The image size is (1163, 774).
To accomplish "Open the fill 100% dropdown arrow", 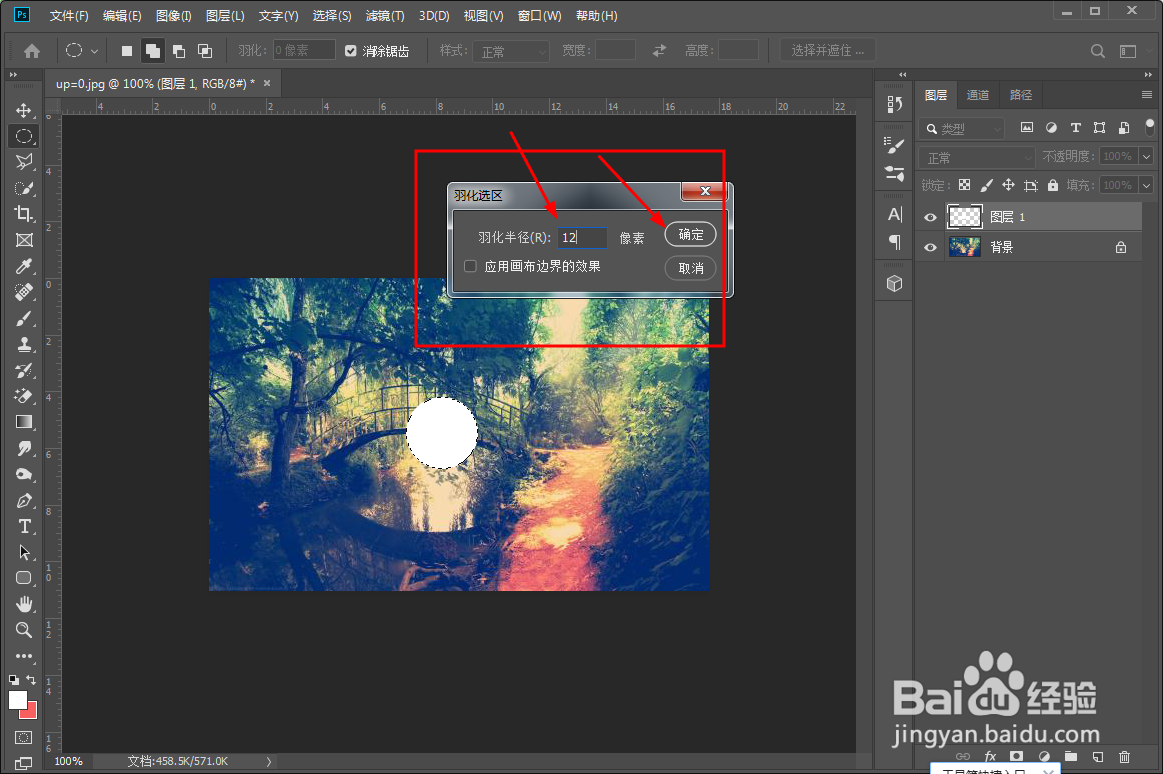I will pyautogui.click(x=1147, y=185).
